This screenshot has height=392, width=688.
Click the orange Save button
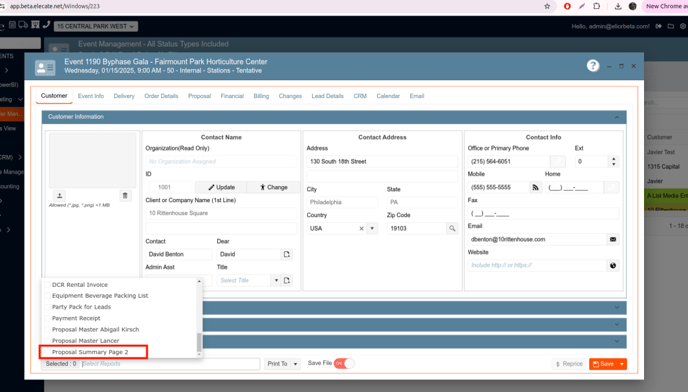pyautogui.click(x=603, y=364)
